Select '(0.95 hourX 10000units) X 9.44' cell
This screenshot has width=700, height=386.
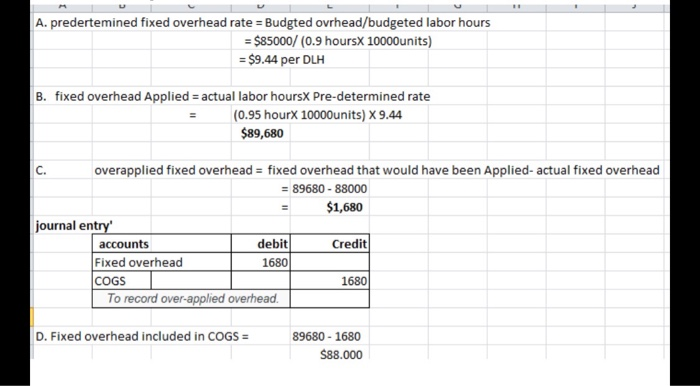coord(317,115)
